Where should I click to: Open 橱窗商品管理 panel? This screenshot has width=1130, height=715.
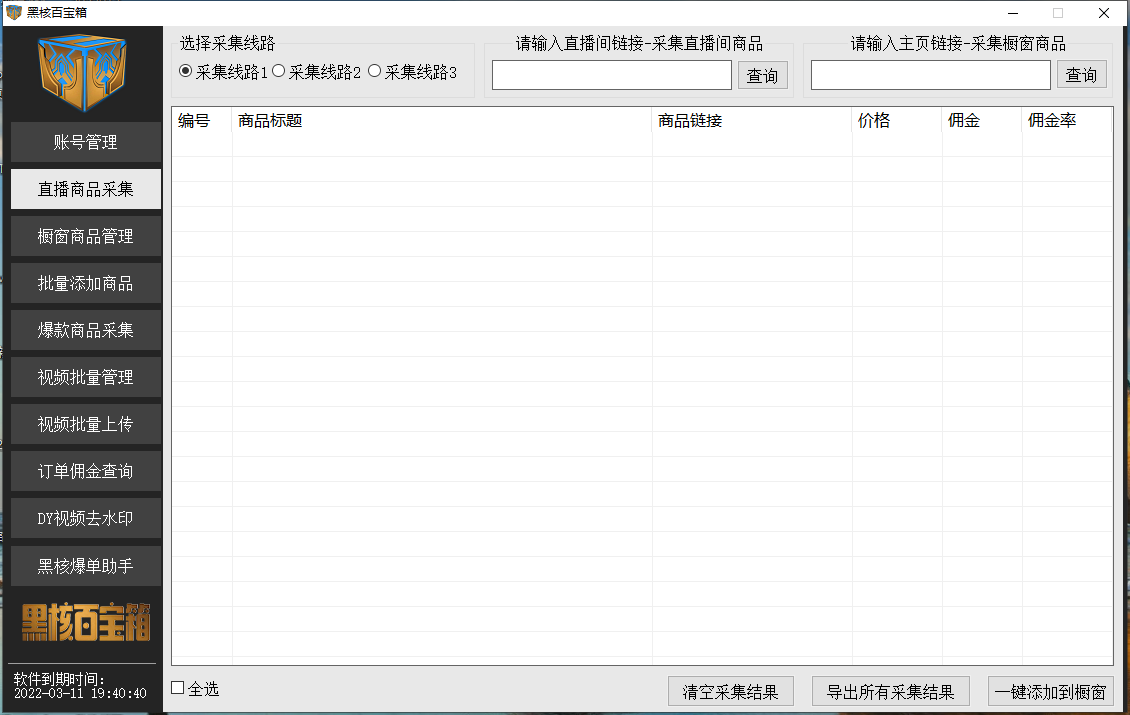tap(86, 236)
